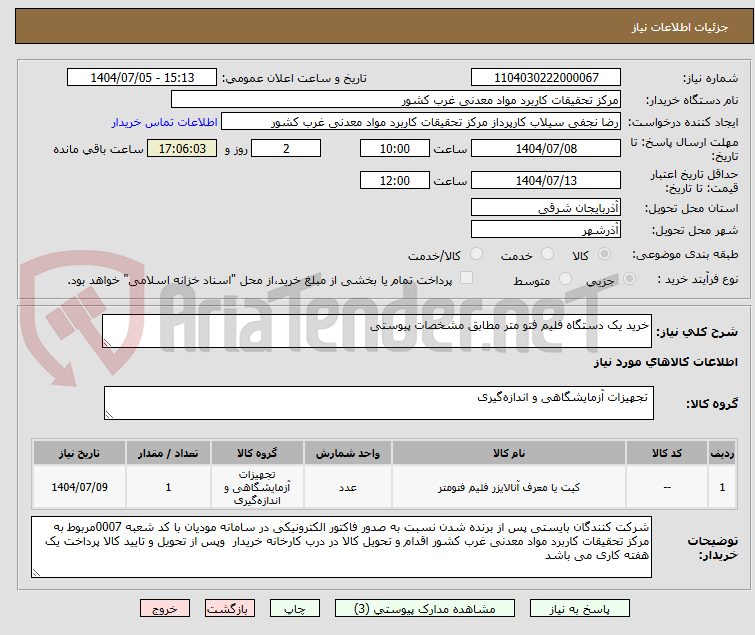
Task: Open اطلاعات تماس خریدار link
Action: tap(165, 122)
